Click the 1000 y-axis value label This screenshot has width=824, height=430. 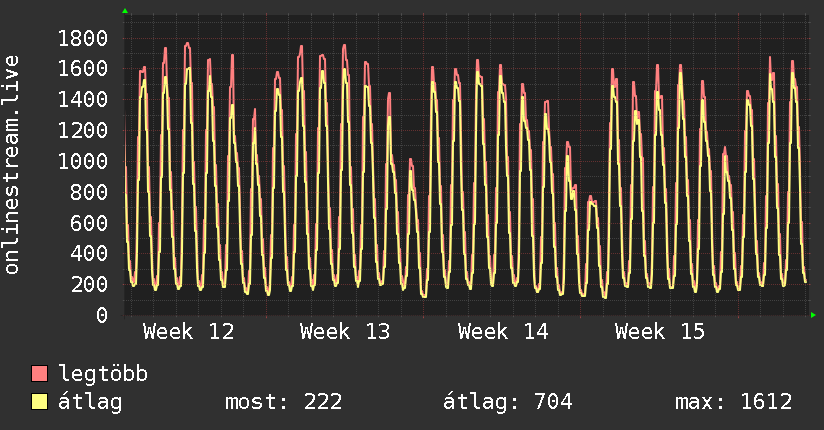tap(83, 162)
